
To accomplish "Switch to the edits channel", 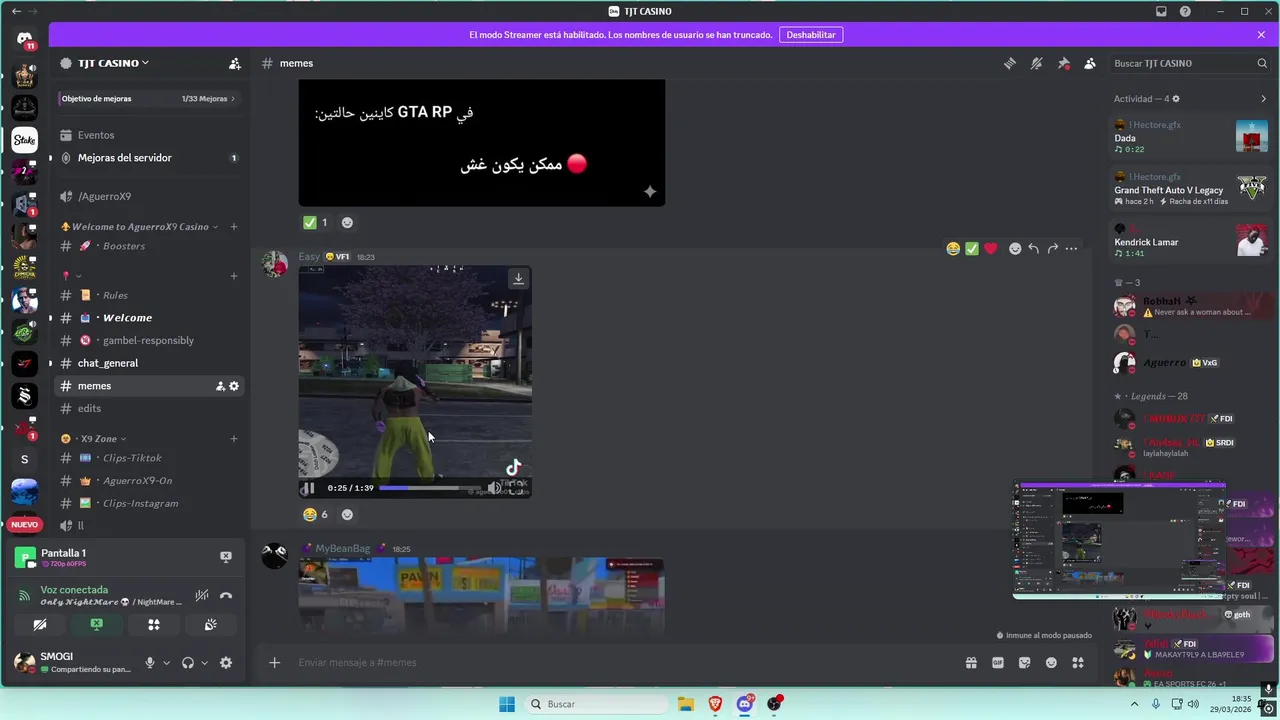I will [x=148, y=409].
